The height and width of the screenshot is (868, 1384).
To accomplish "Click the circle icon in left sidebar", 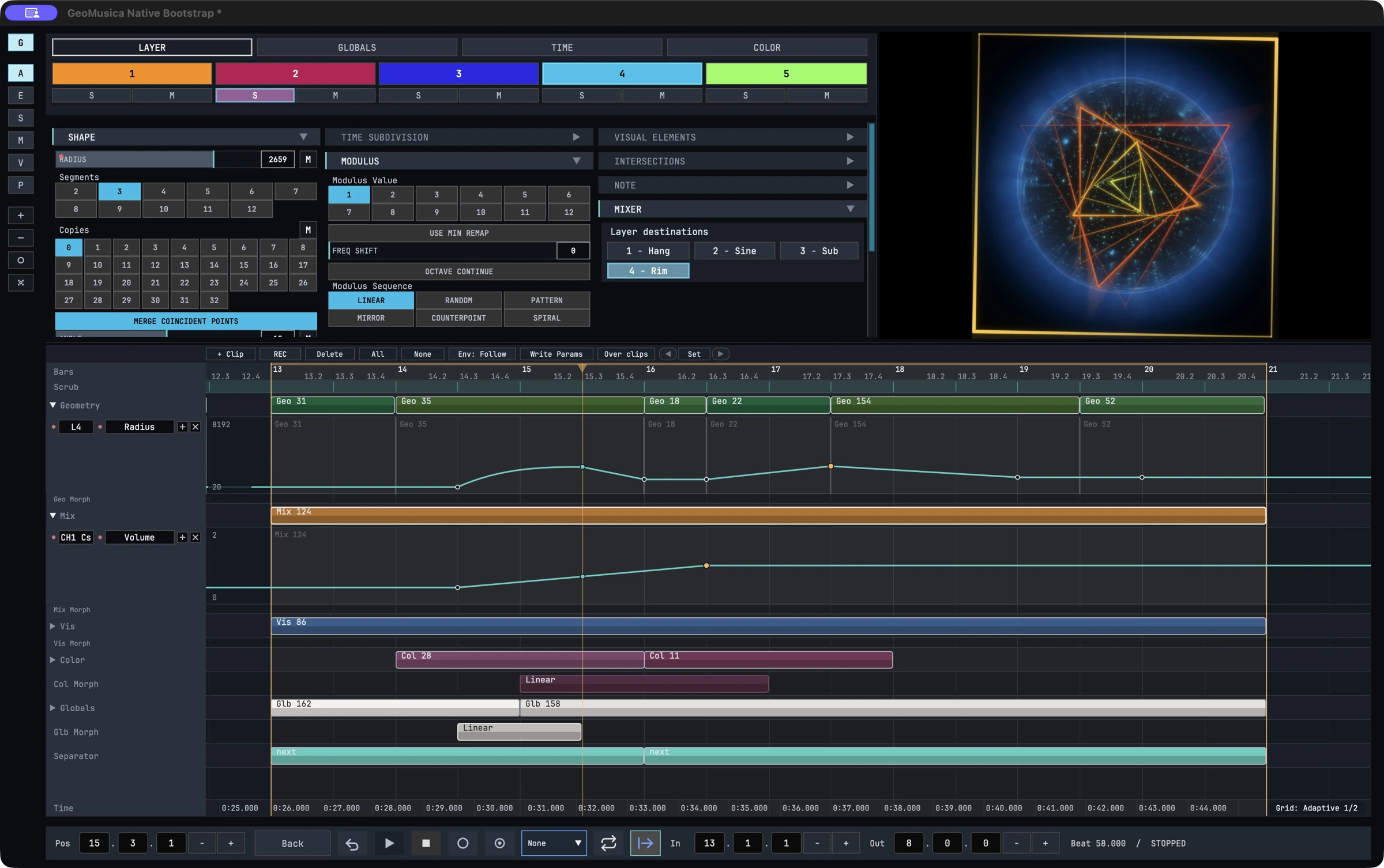I will click(21, 261).
